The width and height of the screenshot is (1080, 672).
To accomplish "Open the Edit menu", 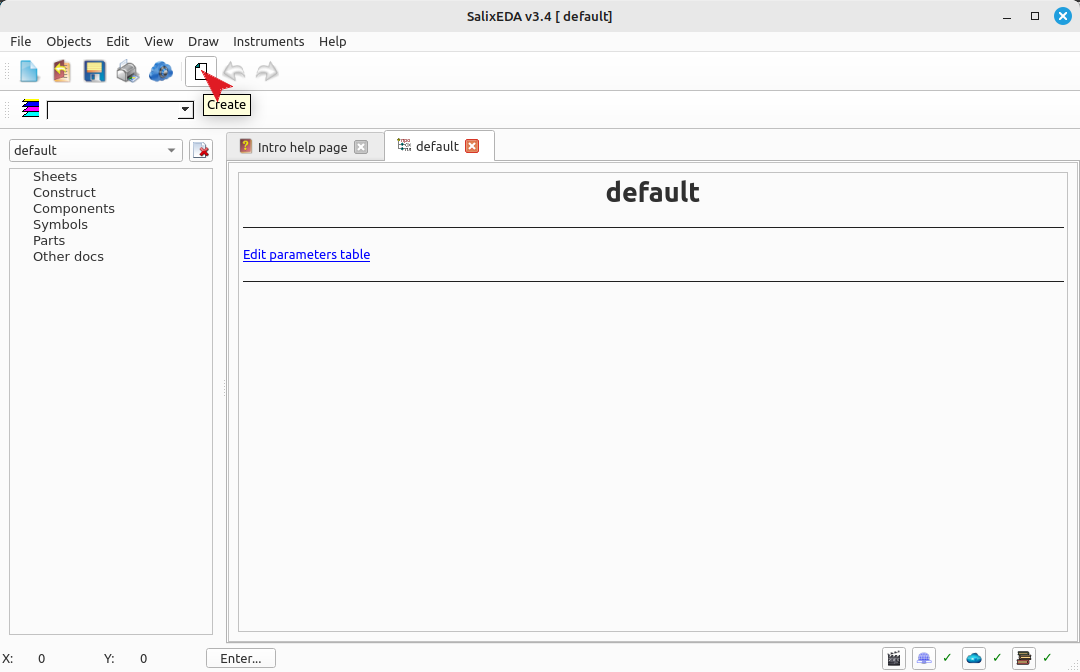I will (118, 41).
